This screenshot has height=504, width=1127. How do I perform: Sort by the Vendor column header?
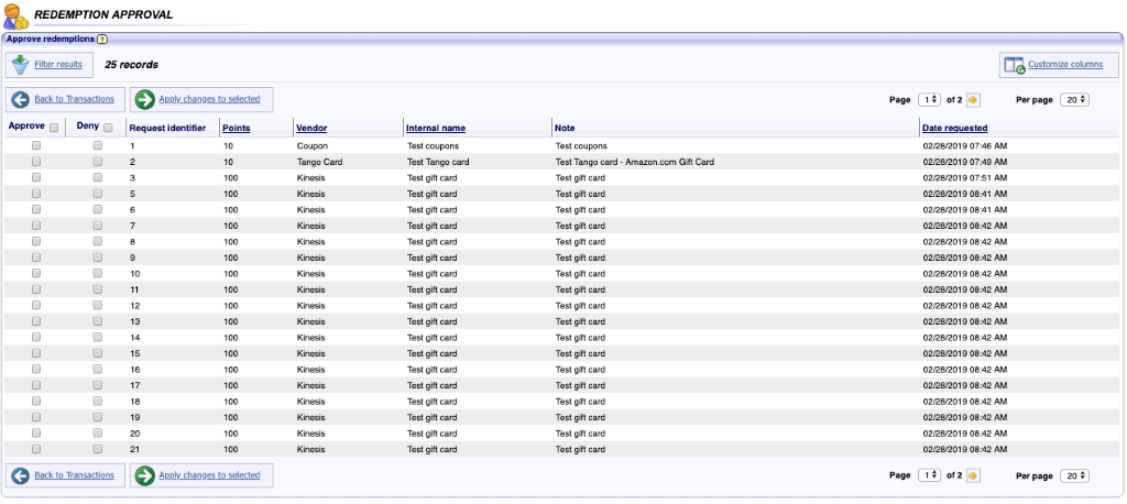click(x=312, y=128)
